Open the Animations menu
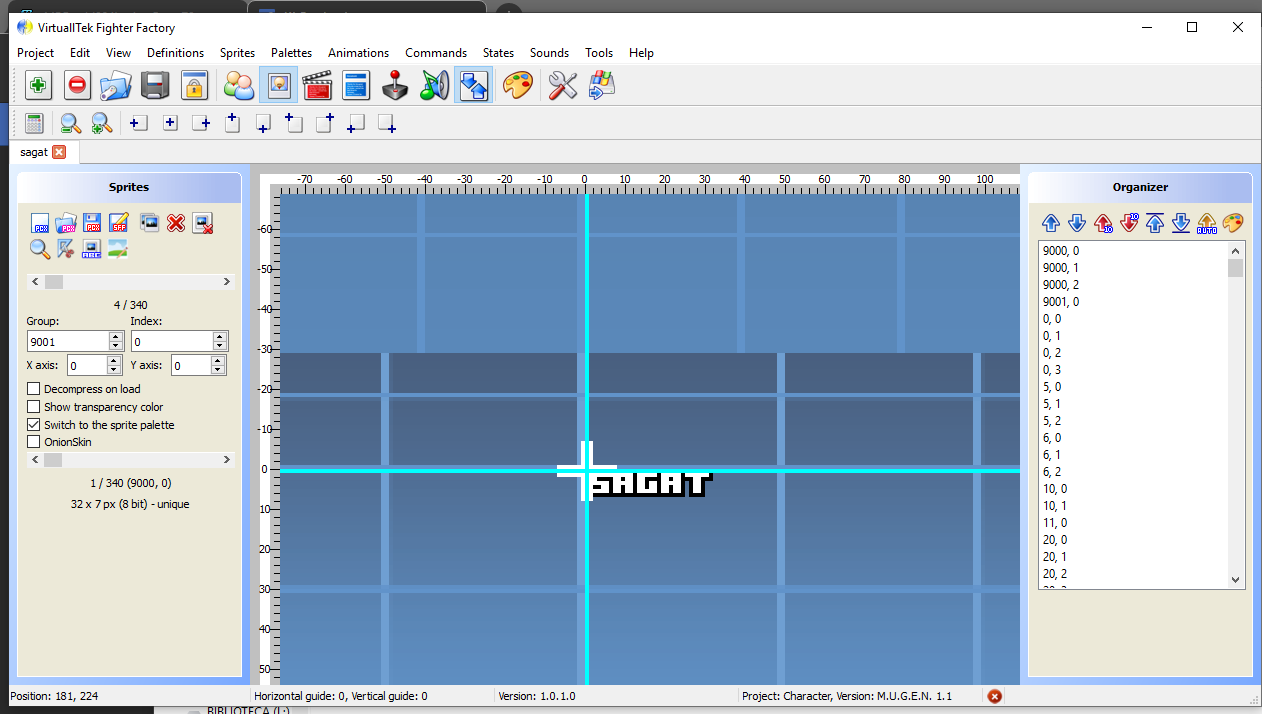The height and width of the screenshot is (714, 1262). pyautogui.click(x=359, y=53)
